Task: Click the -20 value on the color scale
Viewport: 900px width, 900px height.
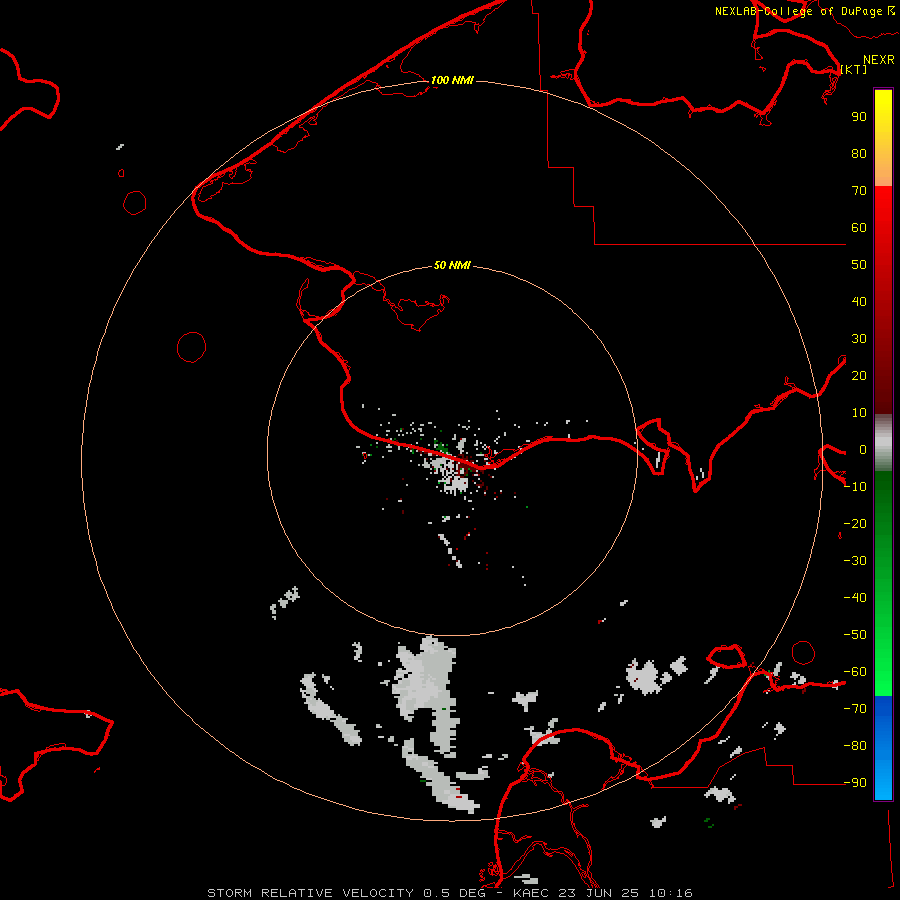Action: 855,523
